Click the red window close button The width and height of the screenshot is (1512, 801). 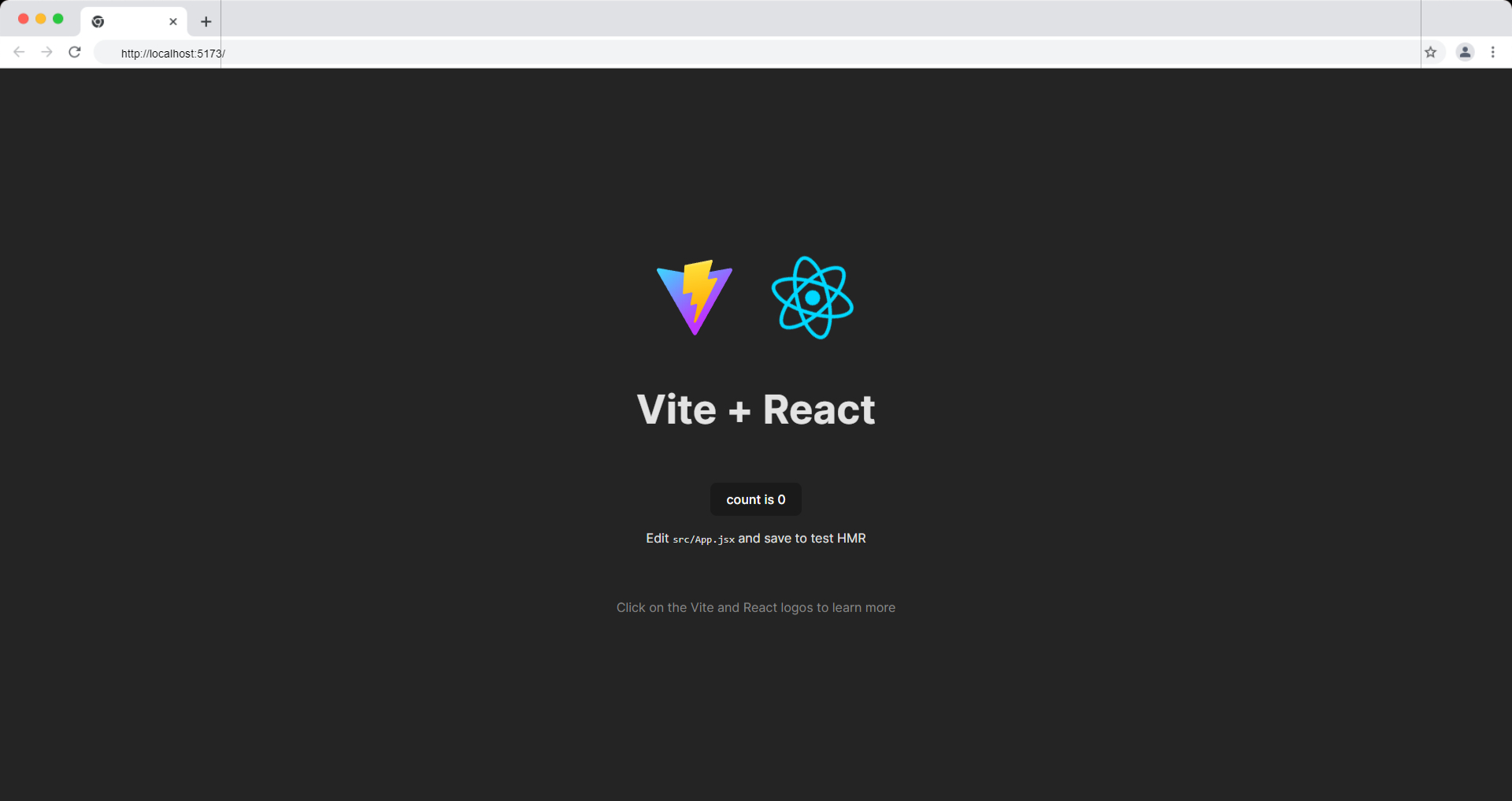point(24,19)
